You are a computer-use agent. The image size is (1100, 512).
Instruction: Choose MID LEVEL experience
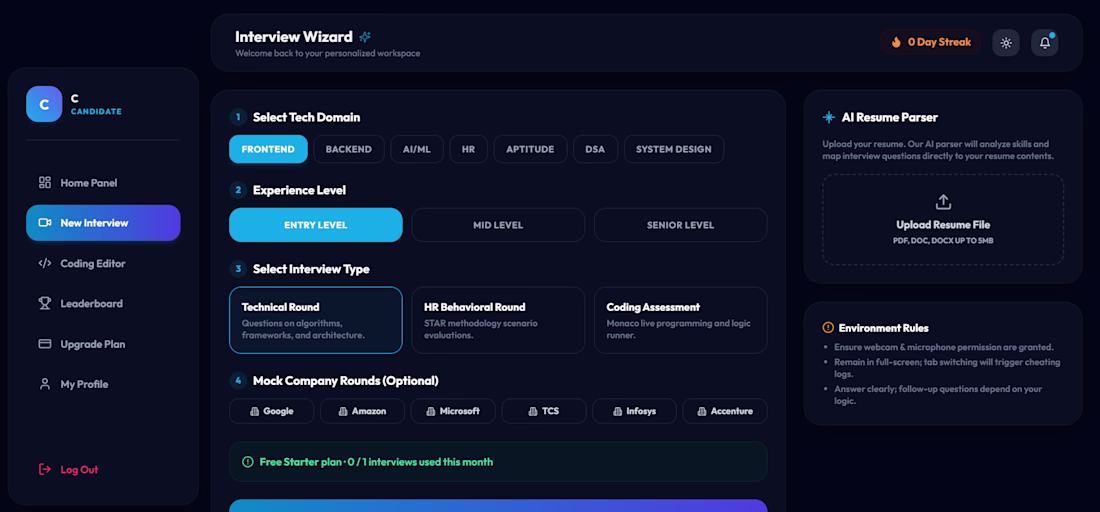click(498, 225)
